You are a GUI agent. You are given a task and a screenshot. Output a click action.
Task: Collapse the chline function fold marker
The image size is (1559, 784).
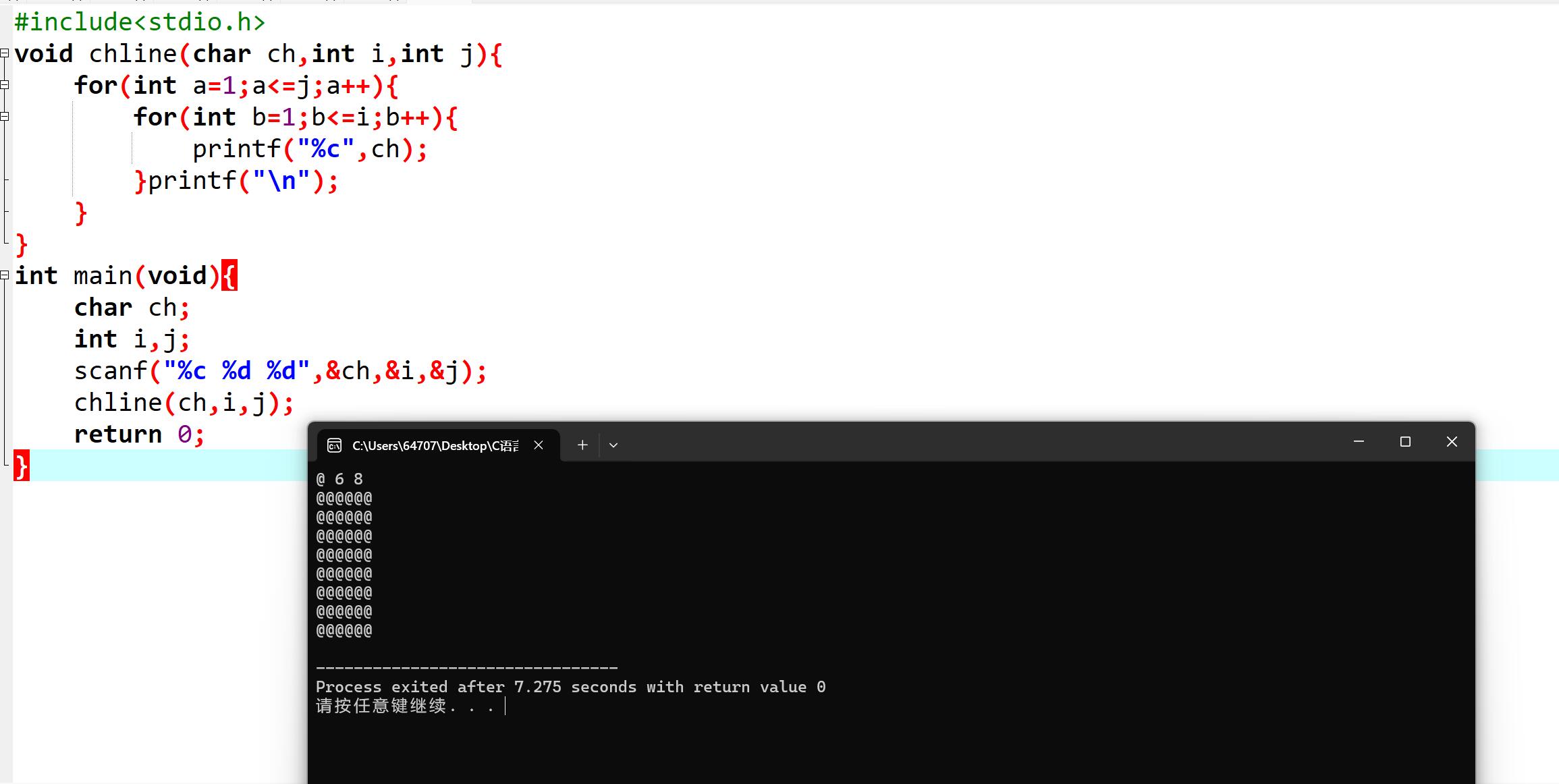coord(4,53)
